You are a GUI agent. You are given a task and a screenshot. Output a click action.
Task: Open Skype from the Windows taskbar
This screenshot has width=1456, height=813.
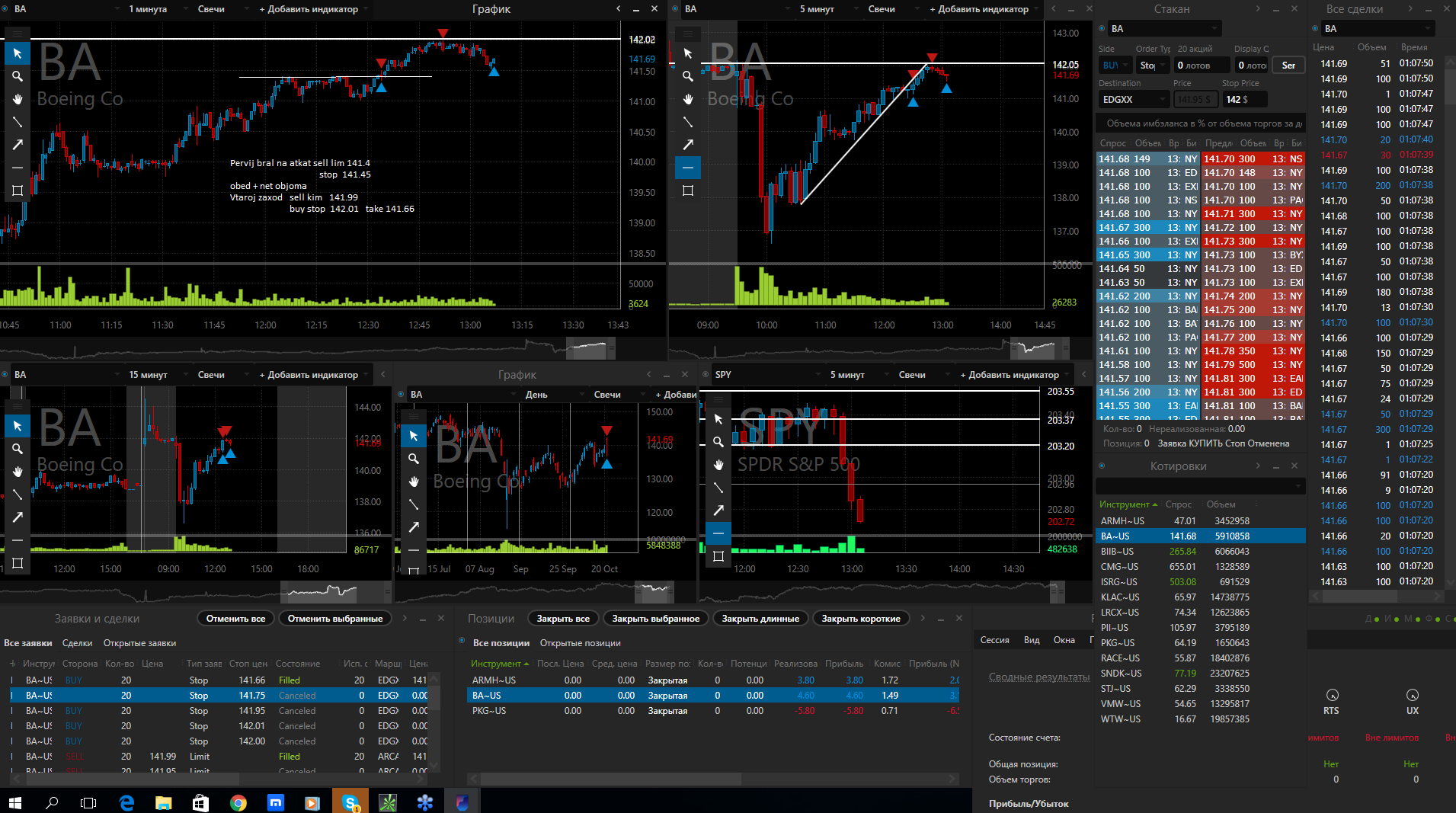point(350,802)
